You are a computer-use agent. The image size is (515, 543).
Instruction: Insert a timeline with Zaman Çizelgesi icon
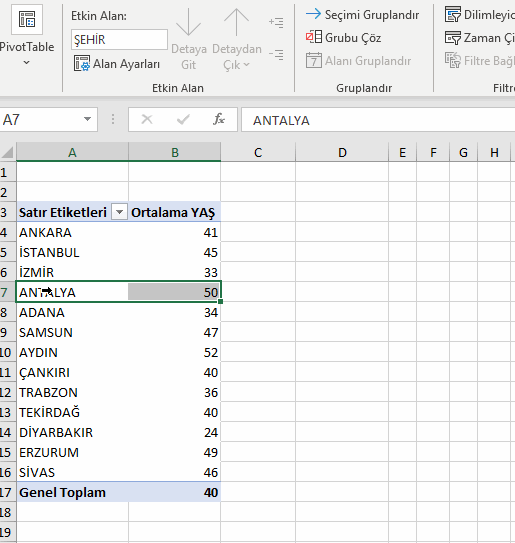(453, 37)
